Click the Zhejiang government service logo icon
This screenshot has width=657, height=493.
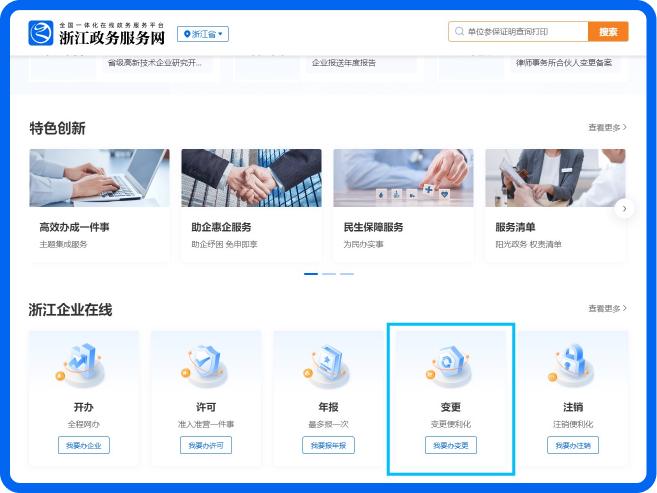(x=41, y=33)
